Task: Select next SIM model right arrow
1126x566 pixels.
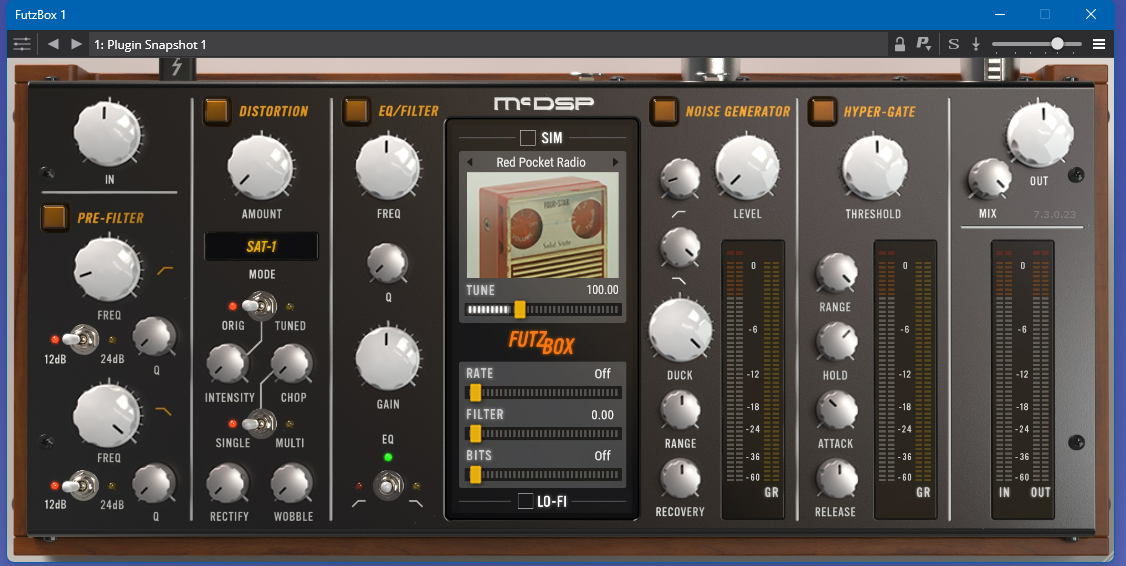Action: point(615,162)
